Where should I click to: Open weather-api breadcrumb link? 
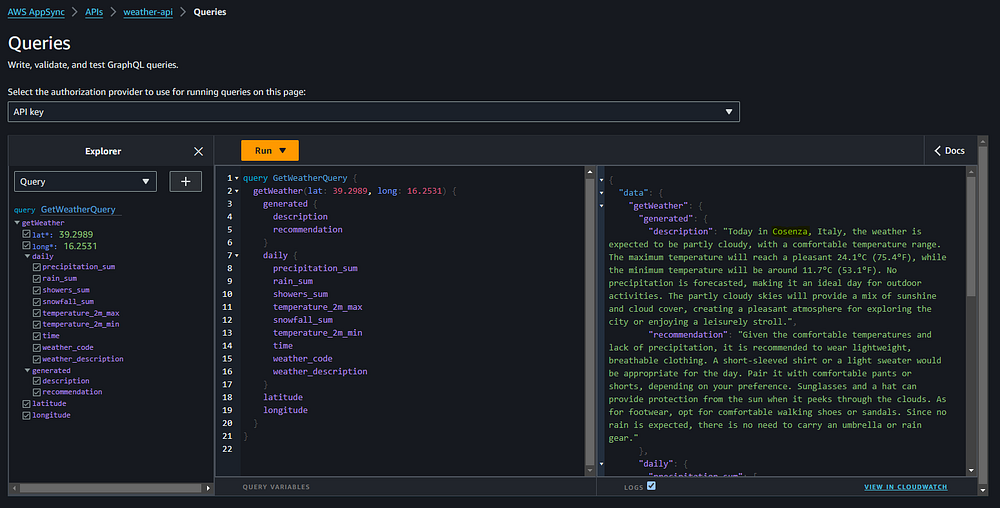[x=148, y=12]
